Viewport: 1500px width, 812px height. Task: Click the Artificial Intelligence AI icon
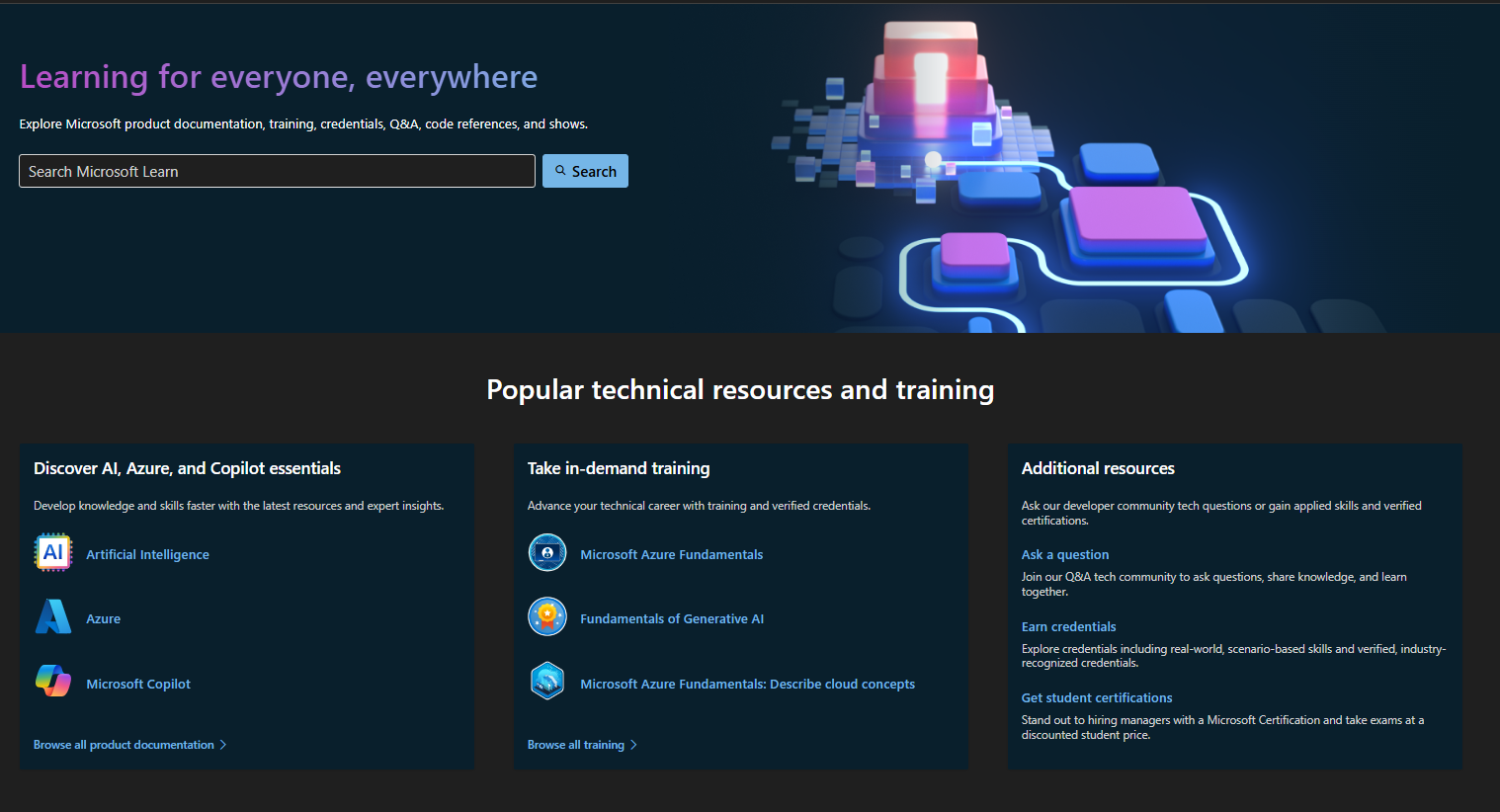click(52, 552)
